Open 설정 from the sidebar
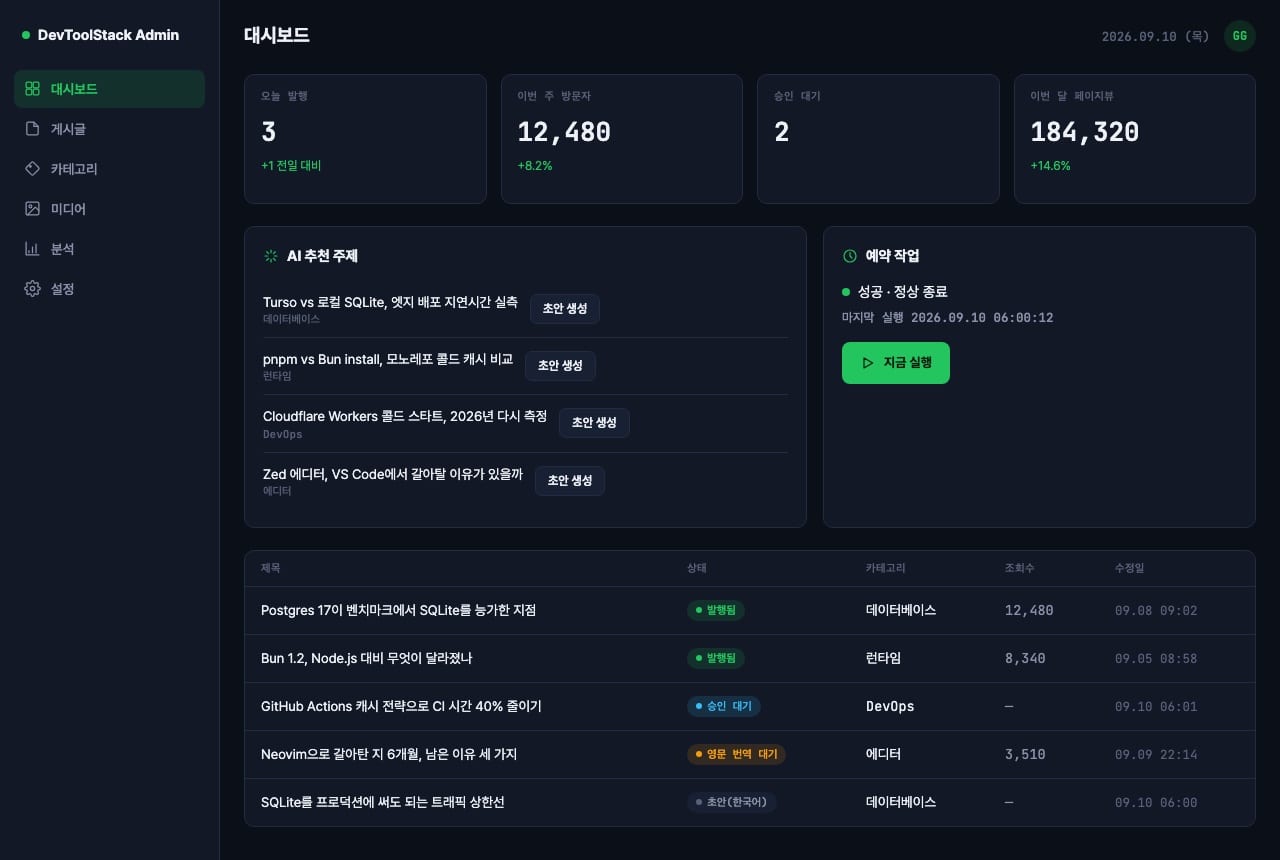The image size is (1280, 860). tap(110, 289)
